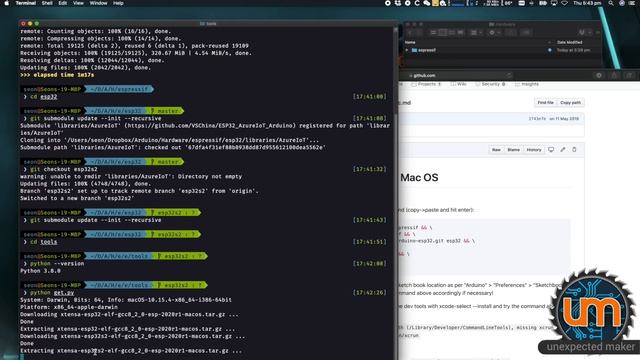Switch Finder window to gallery view
This screenshot has height=360, width=640.
460,32
